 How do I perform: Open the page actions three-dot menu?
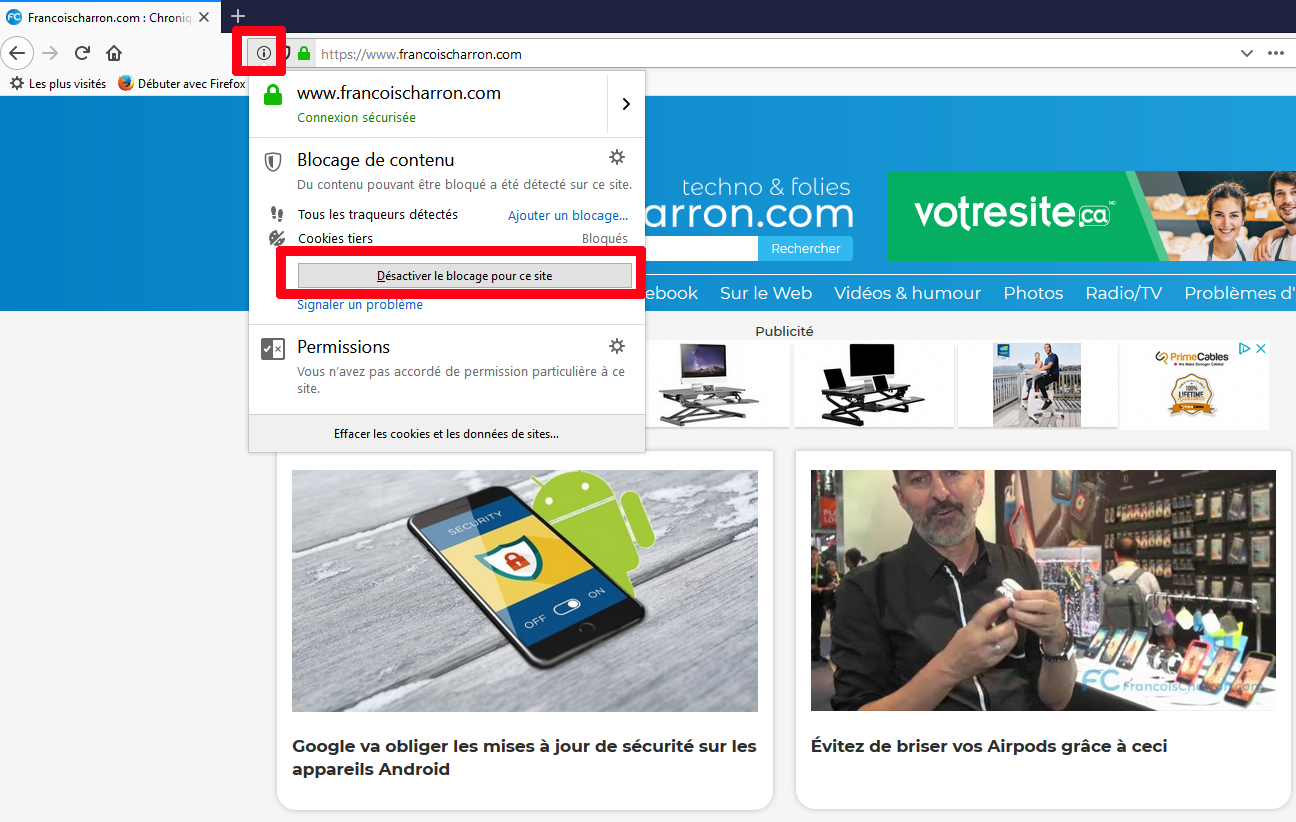click(1276, 53)
